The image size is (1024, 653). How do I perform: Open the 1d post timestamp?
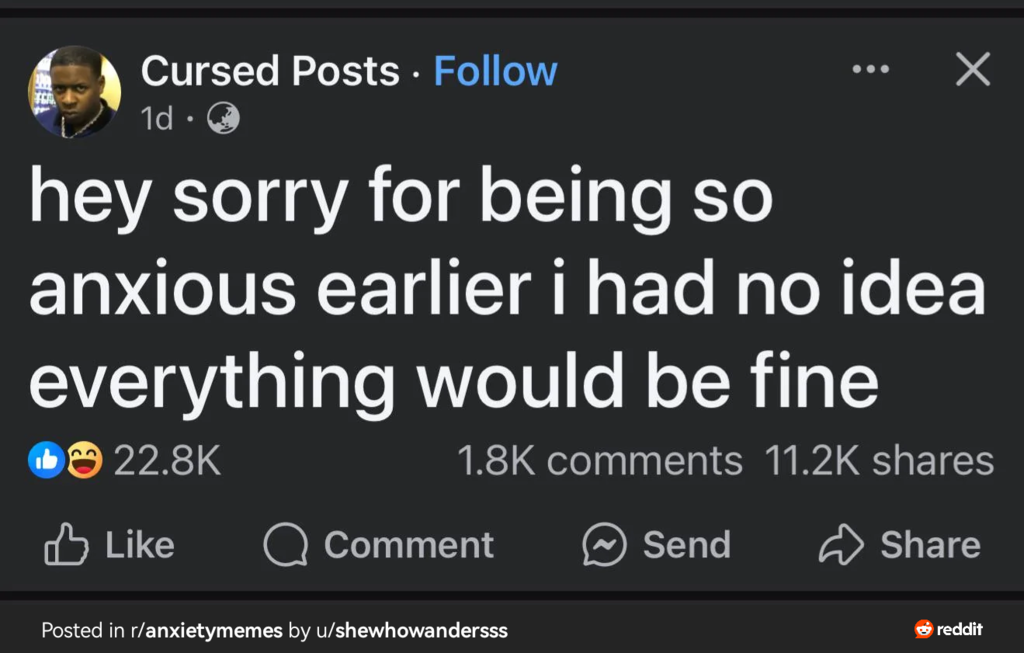coord(157,118)
